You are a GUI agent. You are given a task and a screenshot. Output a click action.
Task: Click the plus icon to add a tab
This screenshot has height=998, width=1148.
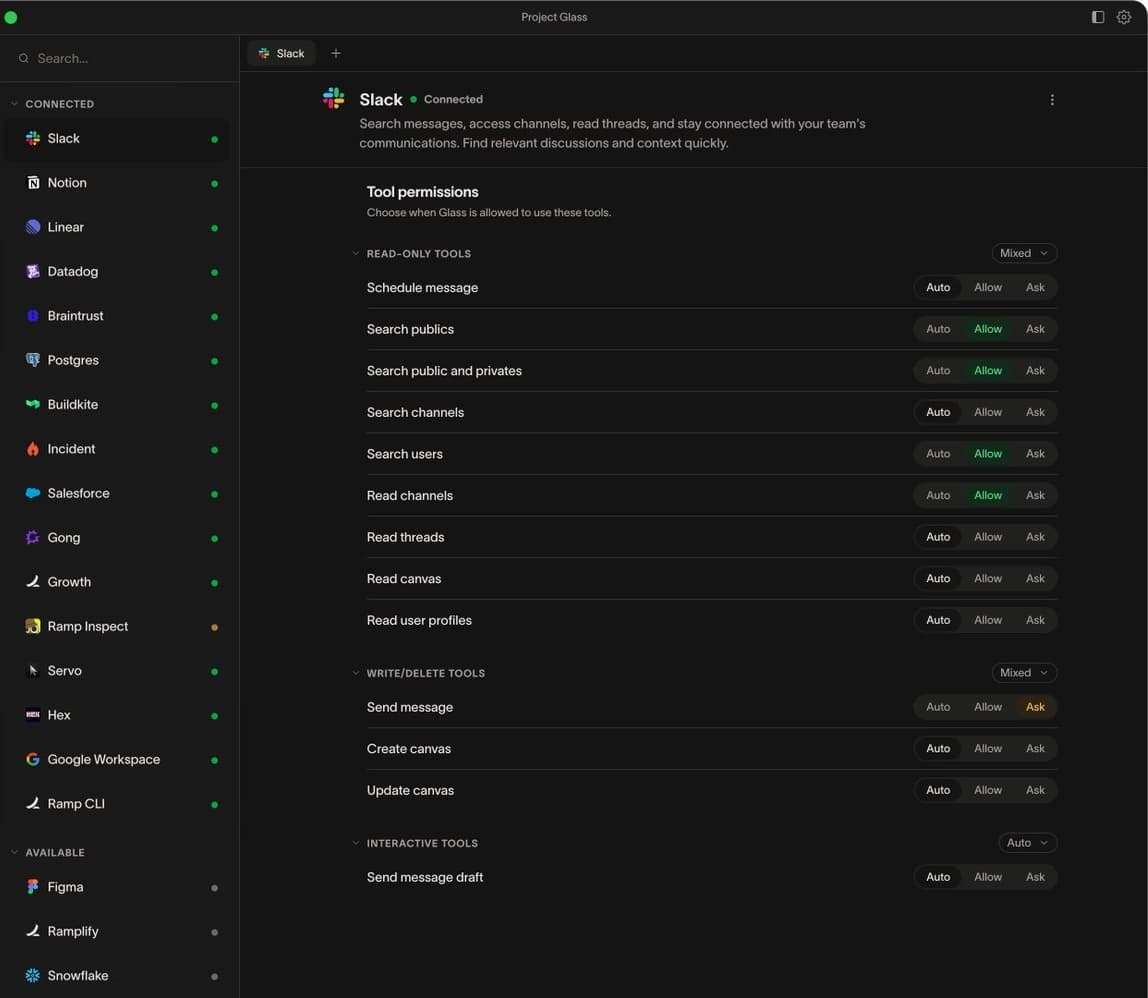335,53
